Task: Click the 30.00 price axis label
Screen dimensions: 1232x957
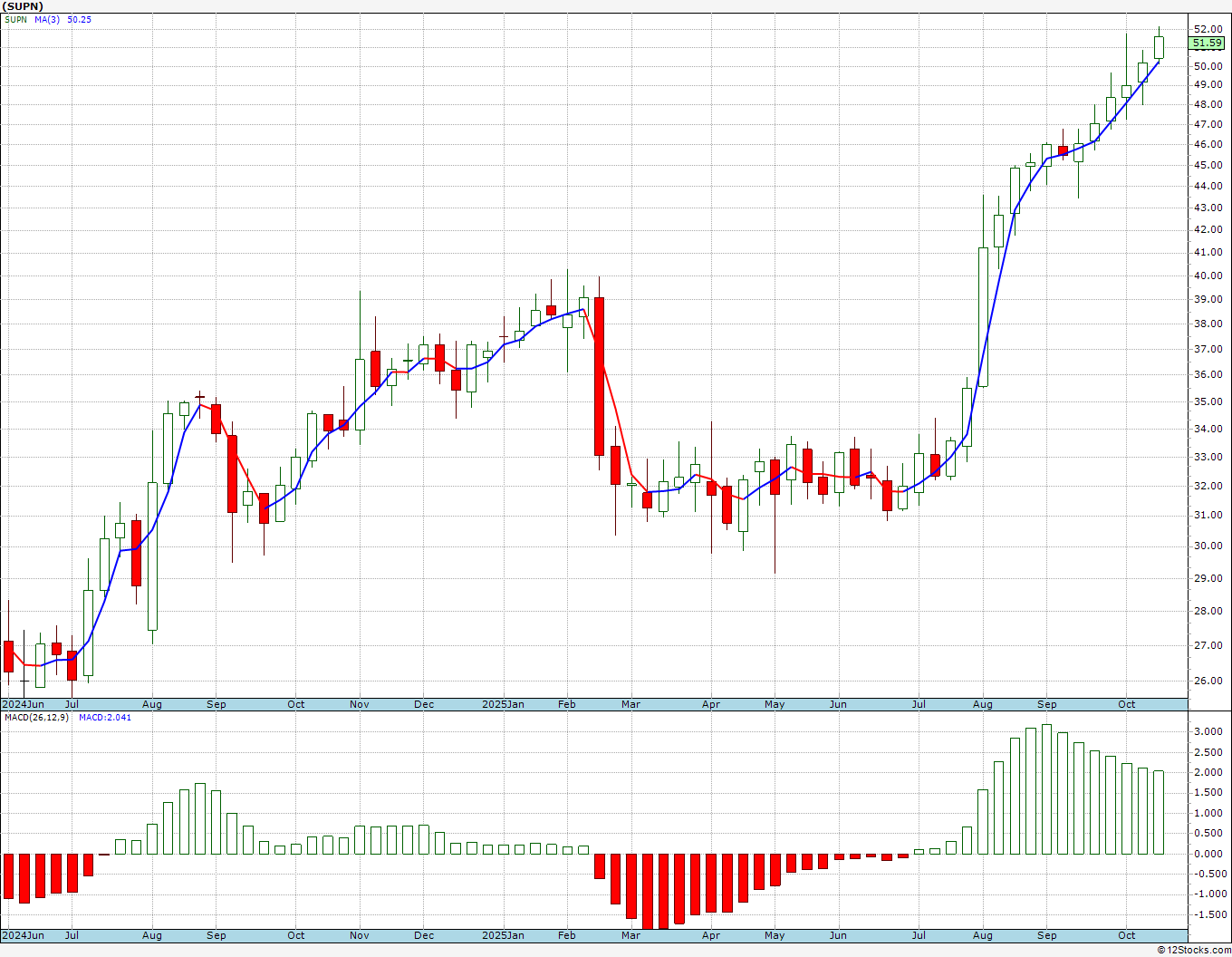Action: 1208,546
